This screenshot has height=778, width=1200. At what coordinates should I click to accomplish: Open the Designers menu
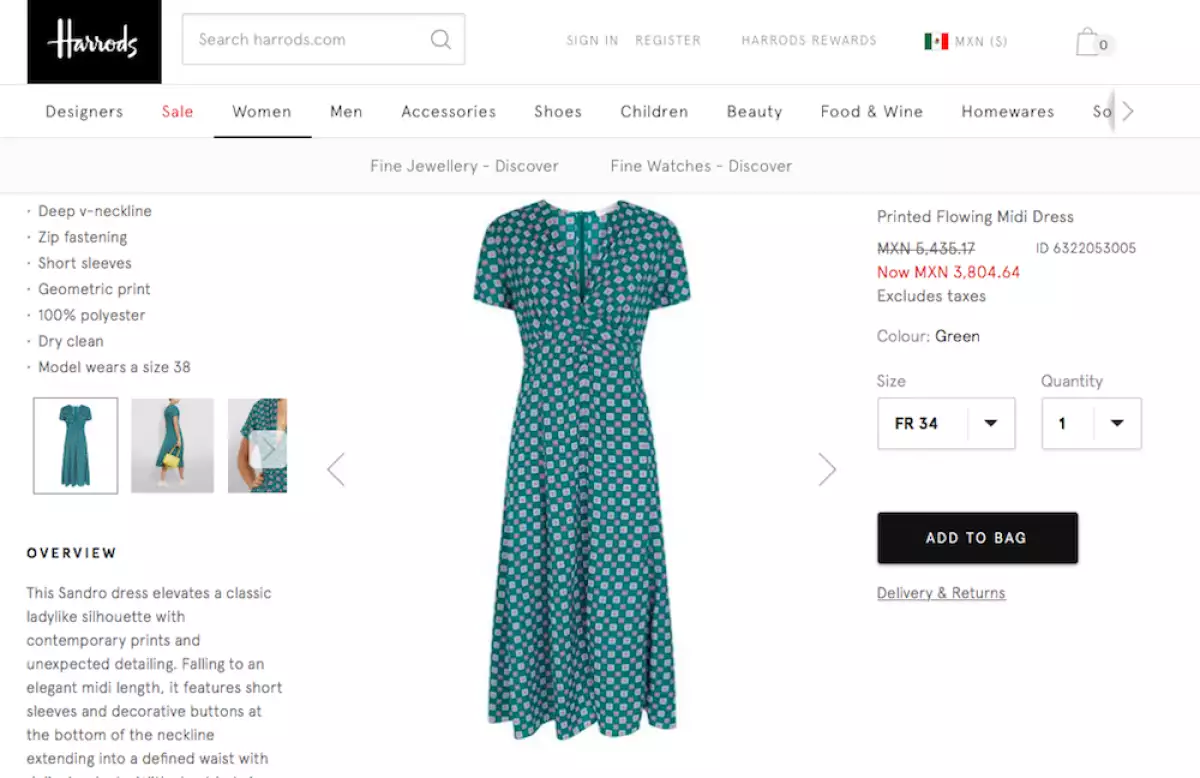84,112
